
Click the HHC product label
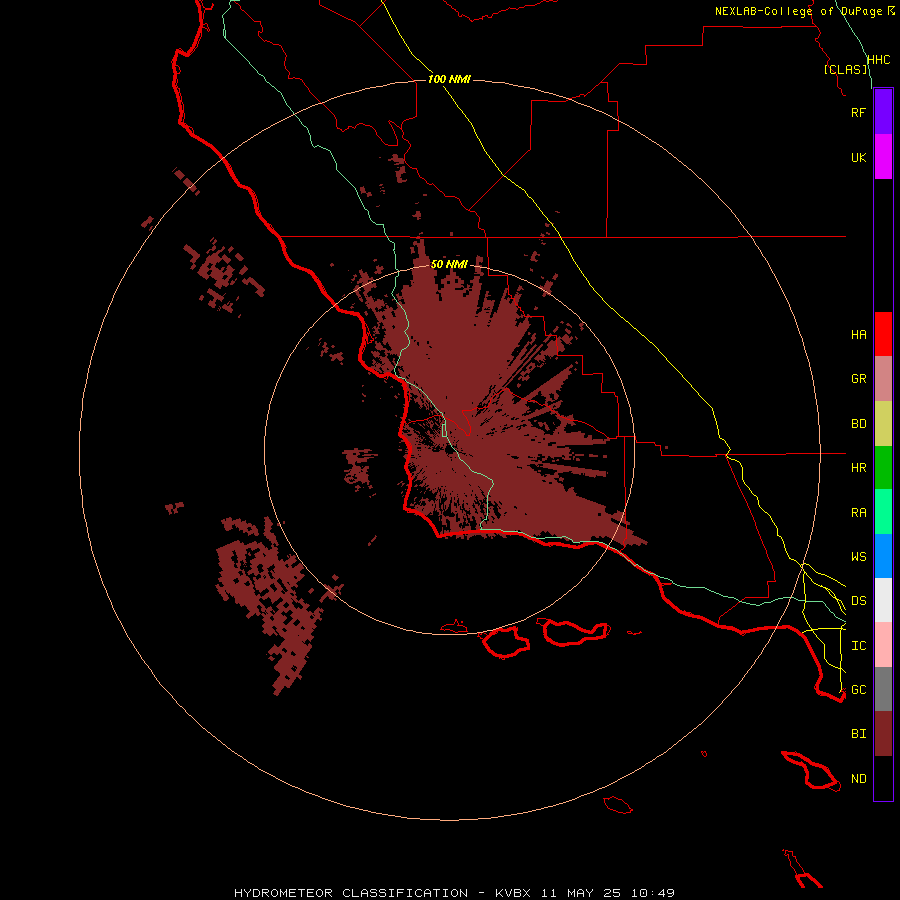coord(878,60)
